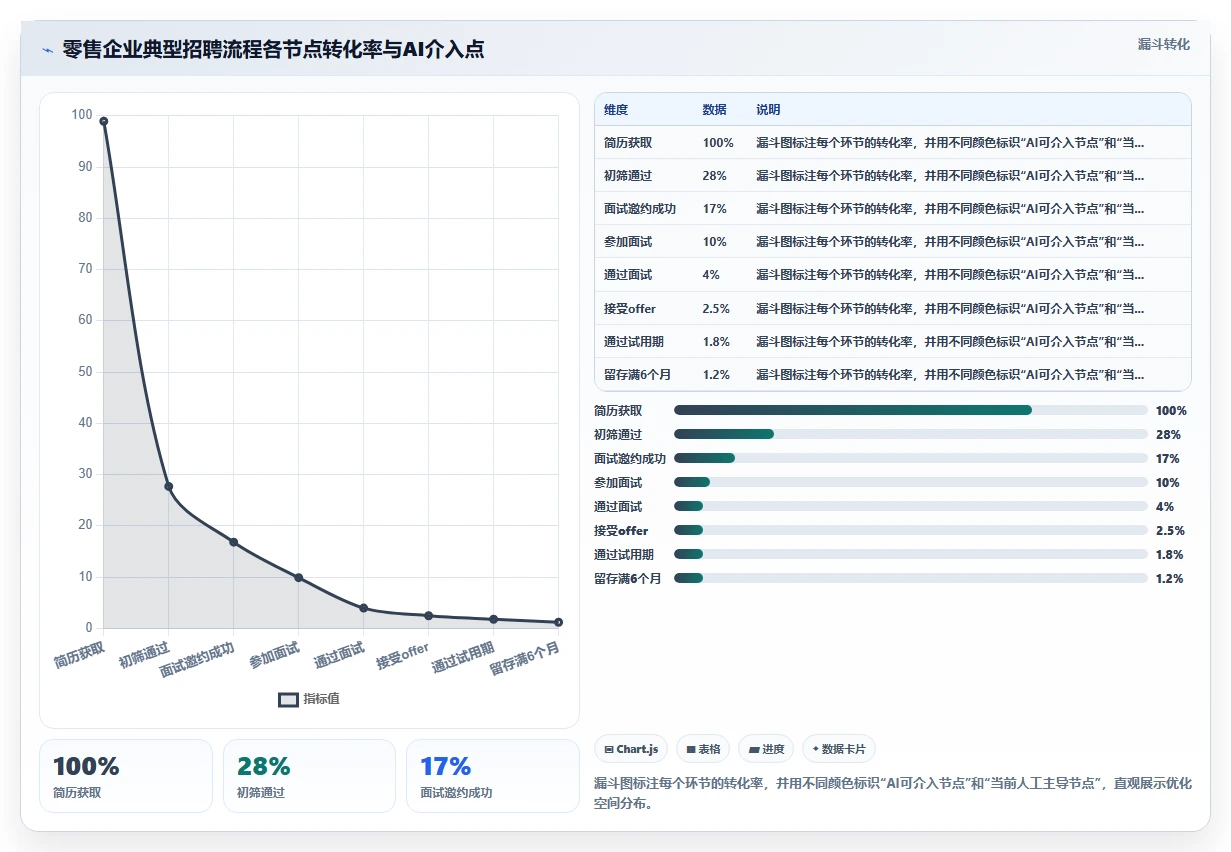Select the 通过面试 table row

pos(893,275)
